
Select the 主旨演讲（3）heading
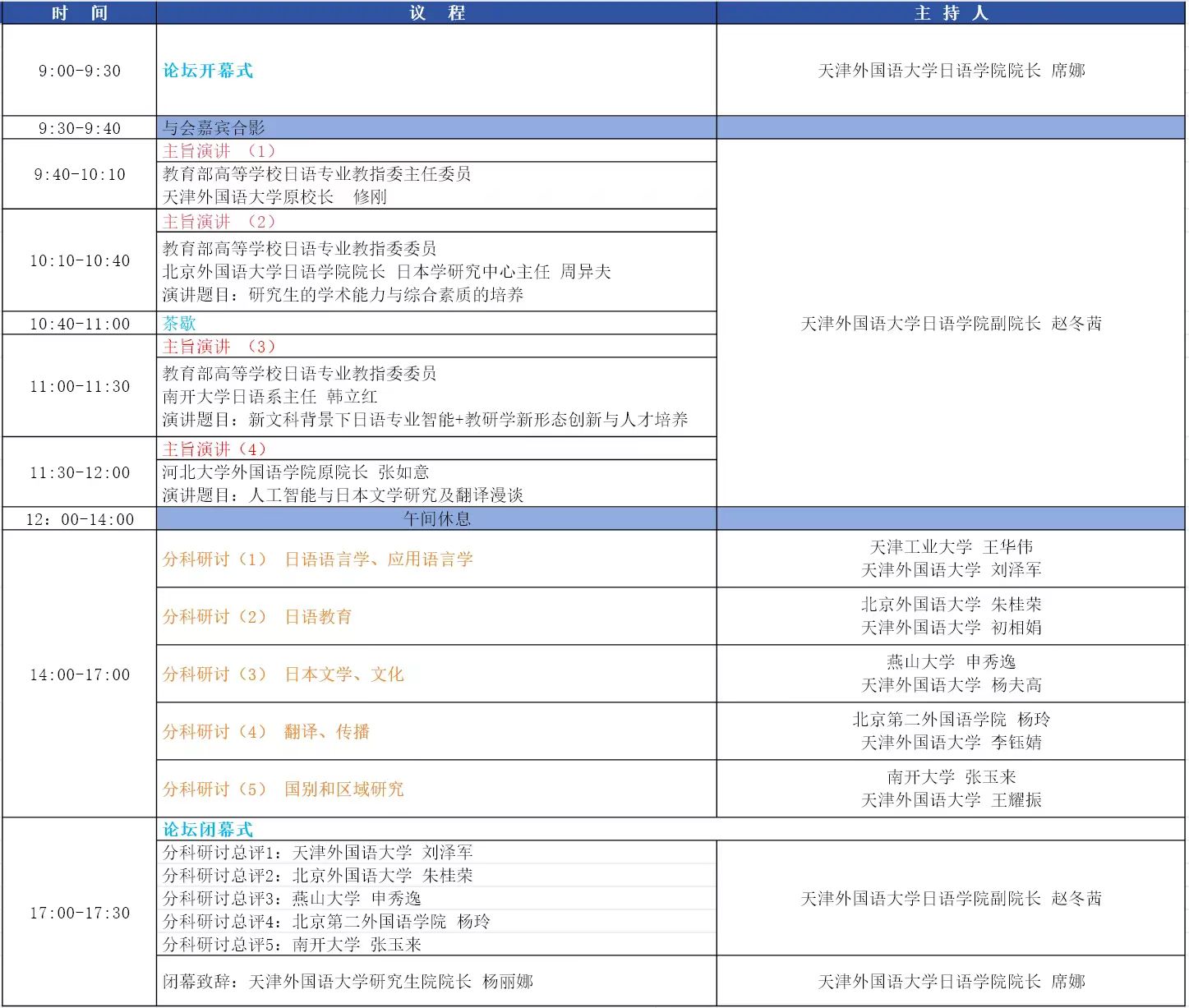click(x=219, y=347)
